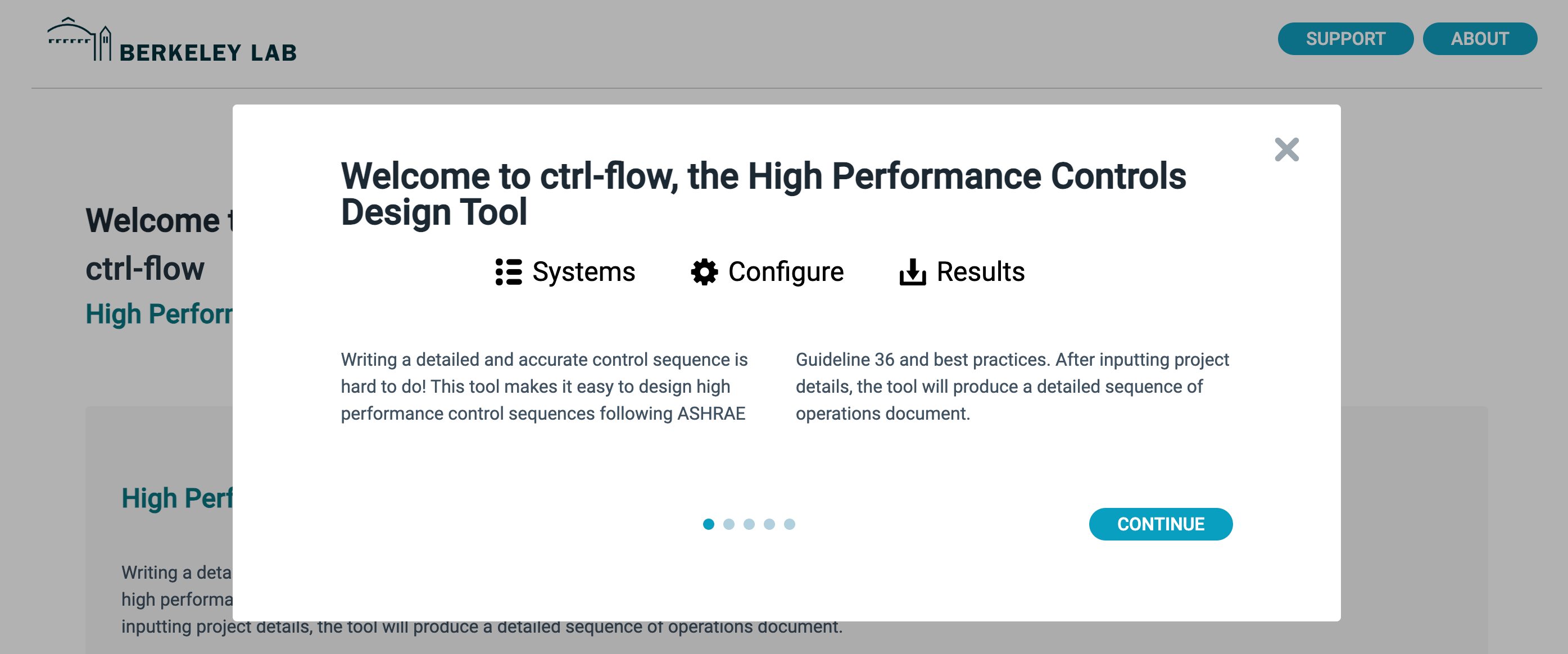The image size is (1568, 654).
Task: Jump to the second onboarding slide dot
Action: coord(728,524)
